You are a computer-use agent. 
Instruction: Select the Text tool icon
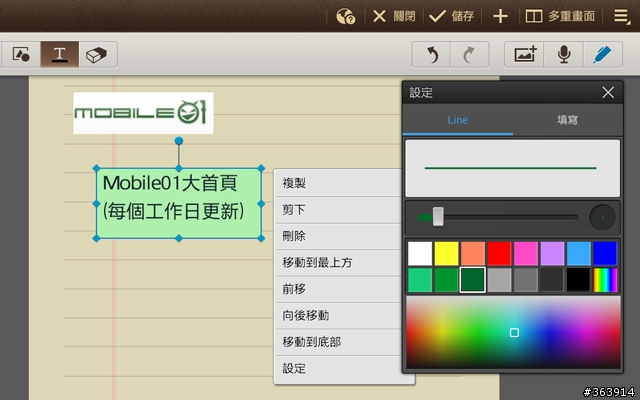point(60,54)
